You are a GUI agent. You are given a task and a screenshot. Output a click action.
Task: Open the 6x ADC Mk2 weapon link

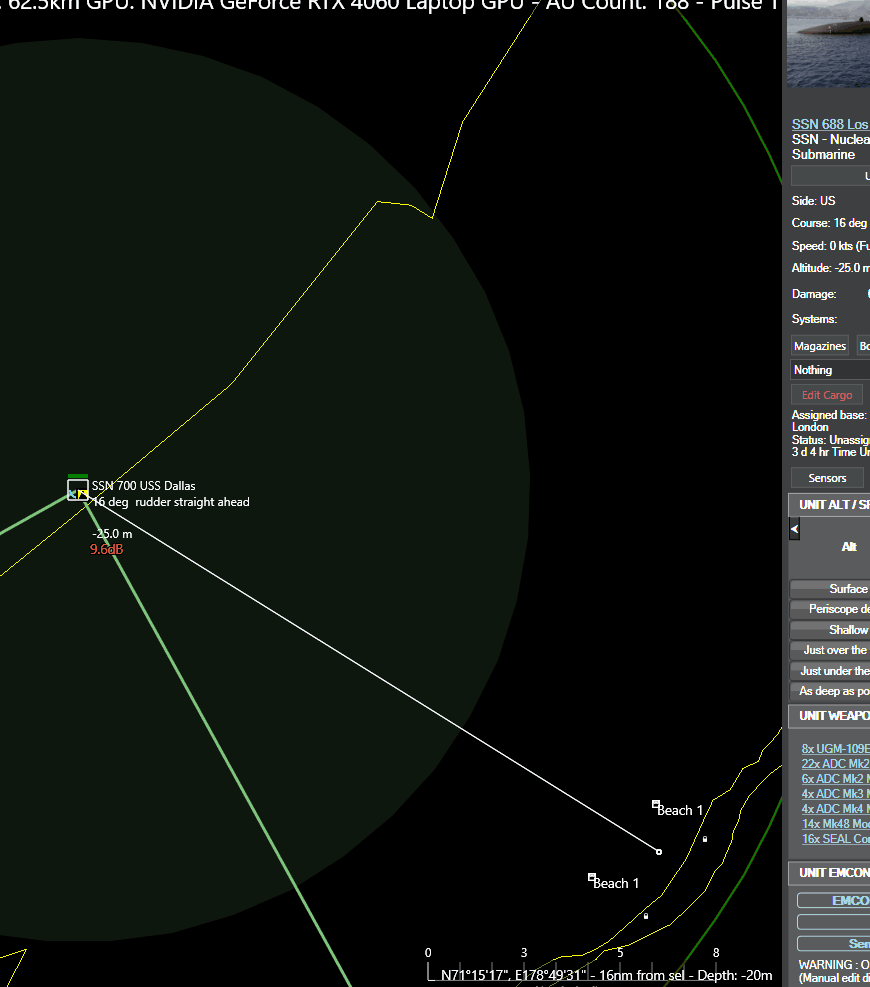pos(835,779)
